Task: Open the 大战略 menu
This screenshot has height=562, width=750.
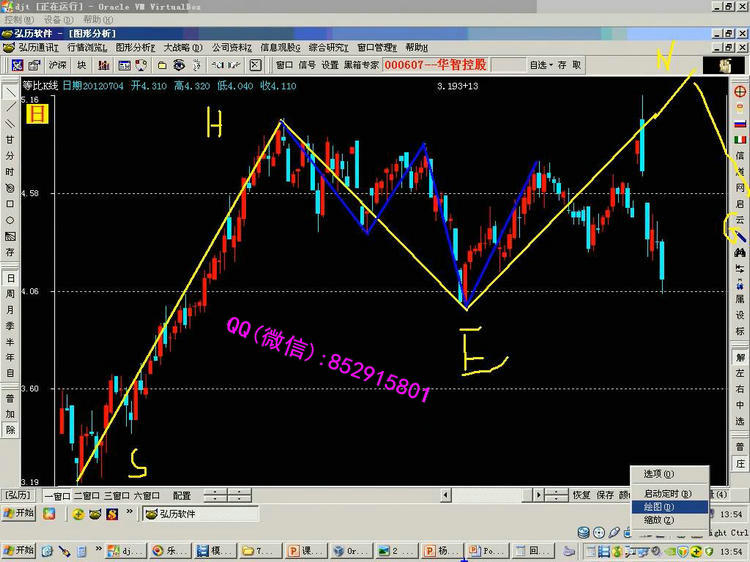Action: pos(183,47)
